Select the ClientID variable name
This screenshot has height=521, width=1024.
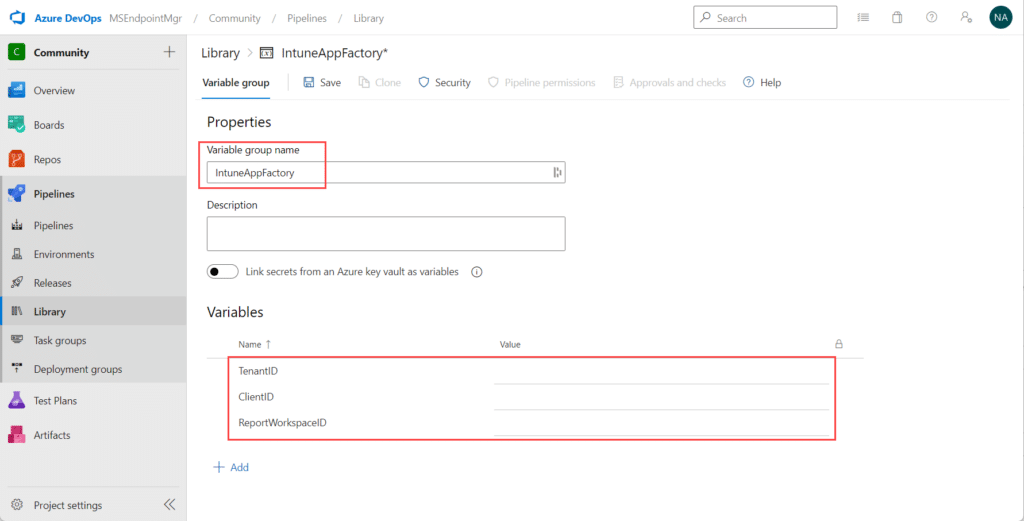coord(256,397)
